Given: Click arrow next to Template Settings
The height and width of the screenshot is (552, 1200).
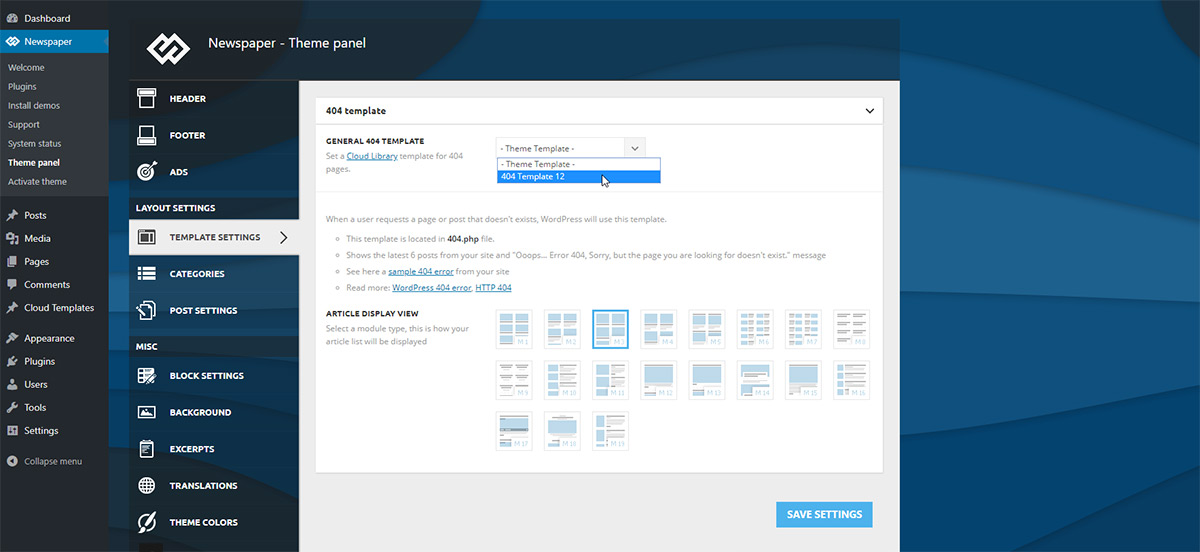Looking at the screenshot, I should point(284,238).
